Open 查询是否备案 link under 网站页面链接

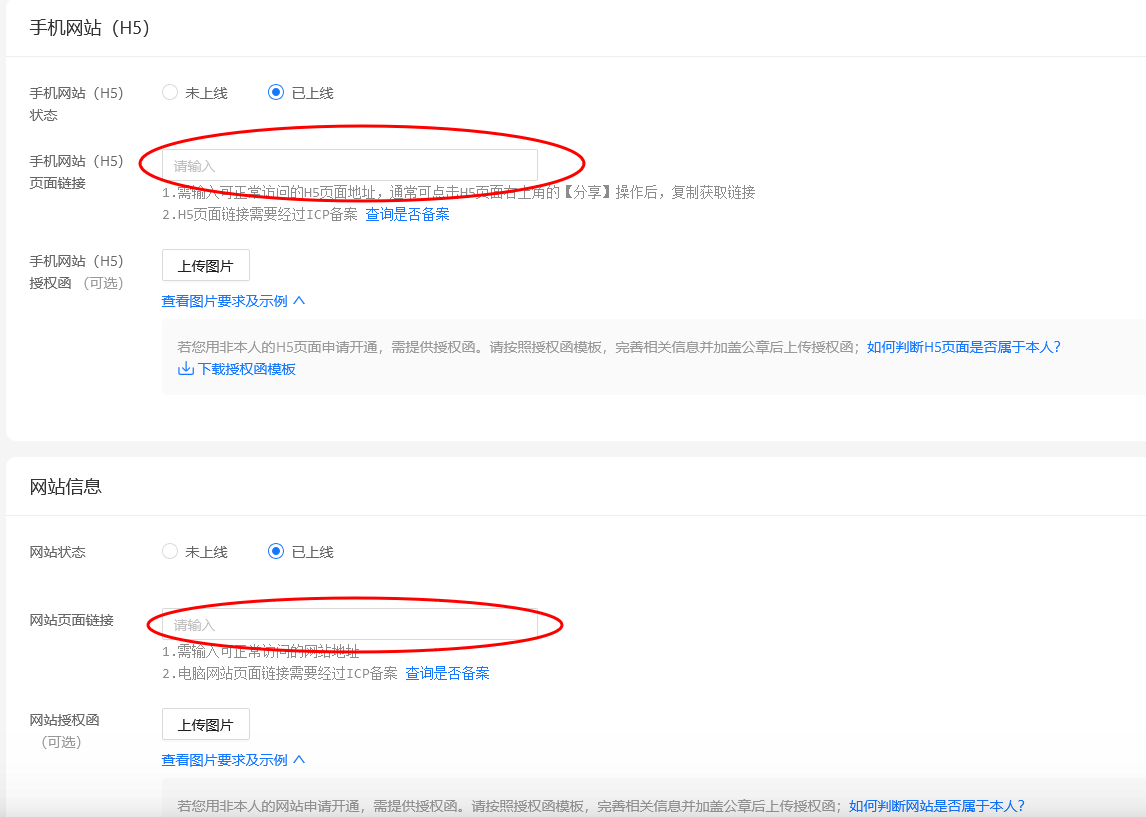[x=447, y=673]
